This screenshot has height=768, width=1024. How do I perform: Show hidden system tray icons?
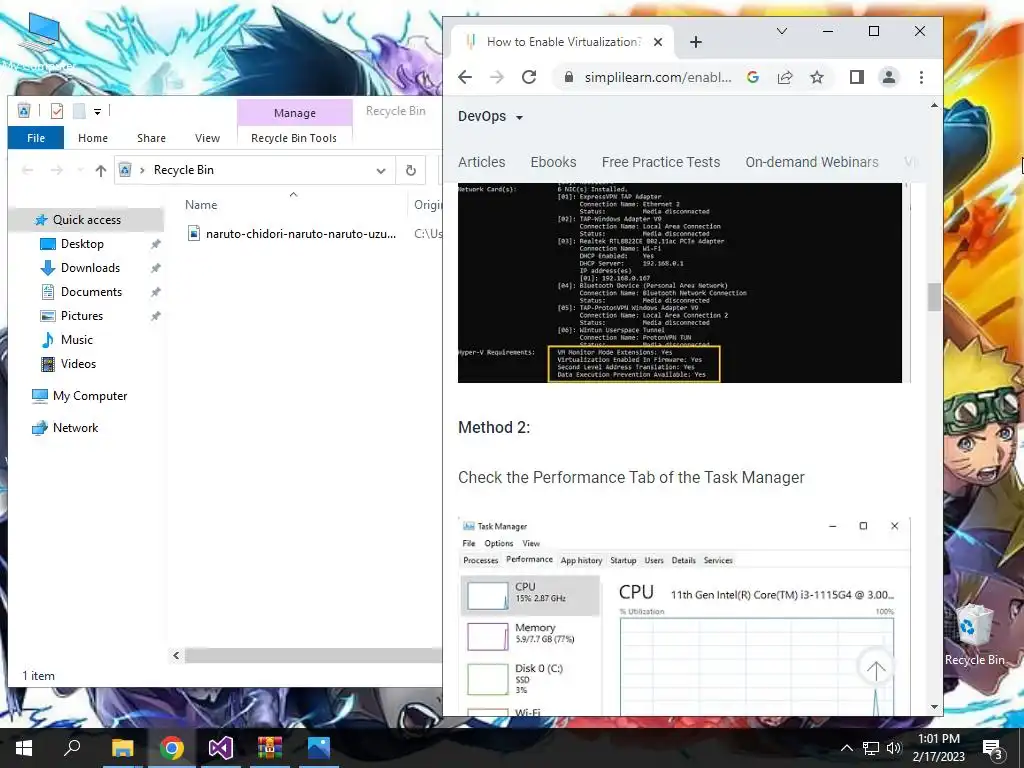[x=846, y=748]
